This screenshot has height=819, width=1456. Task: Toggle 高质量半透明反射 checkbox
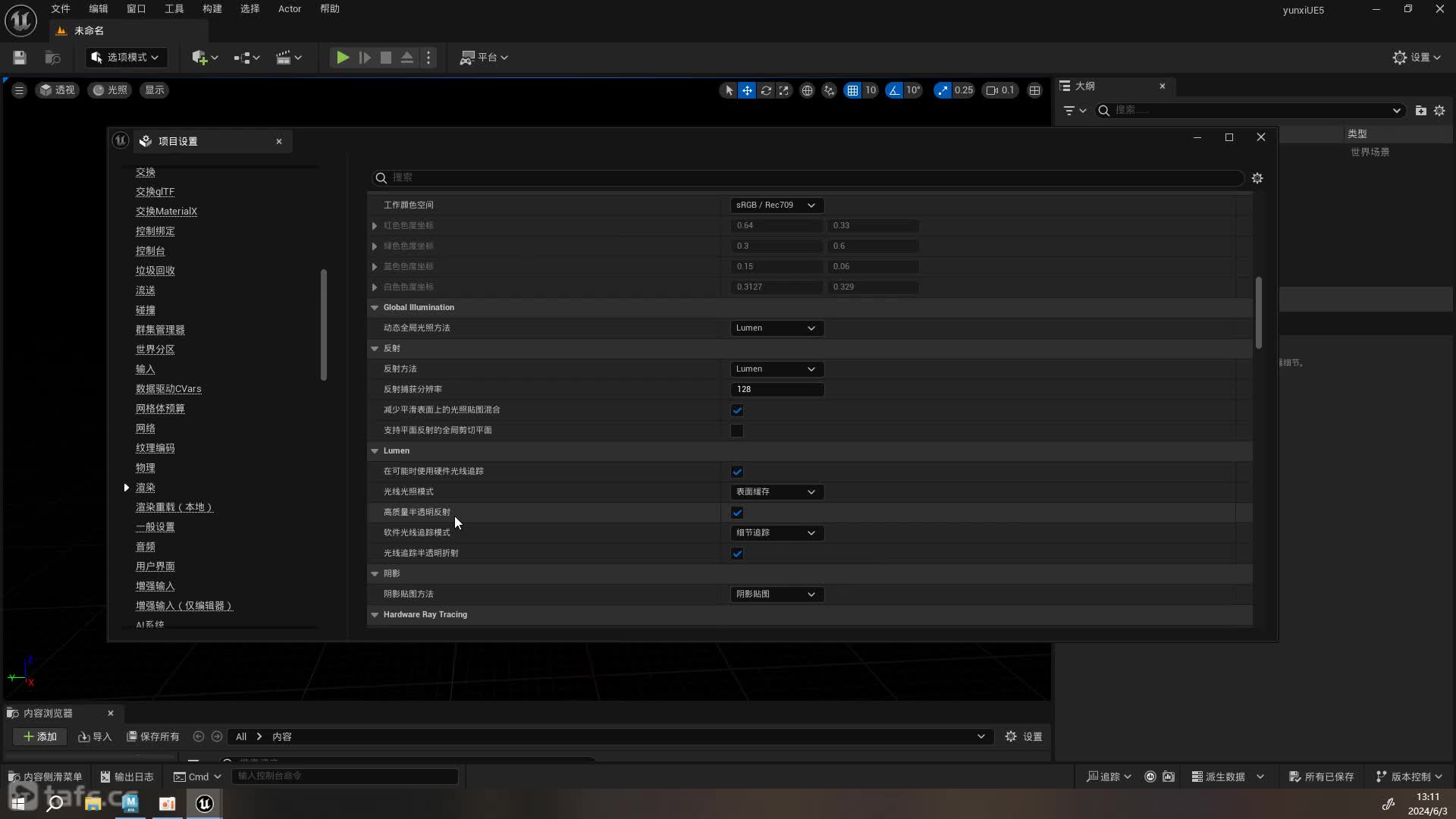tap(737, 513)
